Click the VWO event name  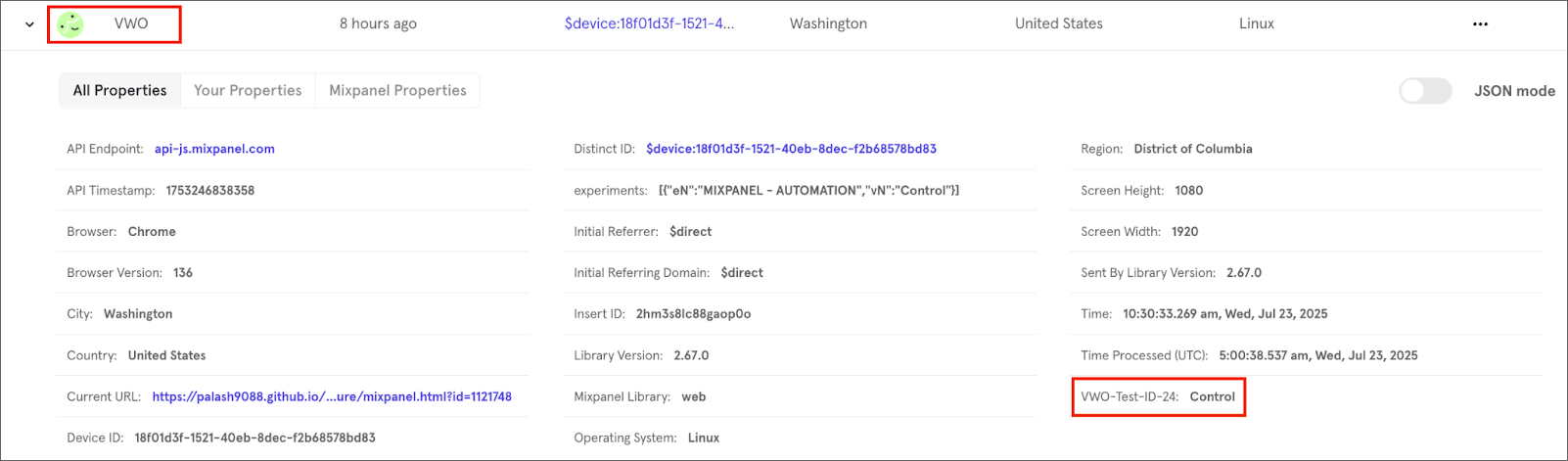131,23
